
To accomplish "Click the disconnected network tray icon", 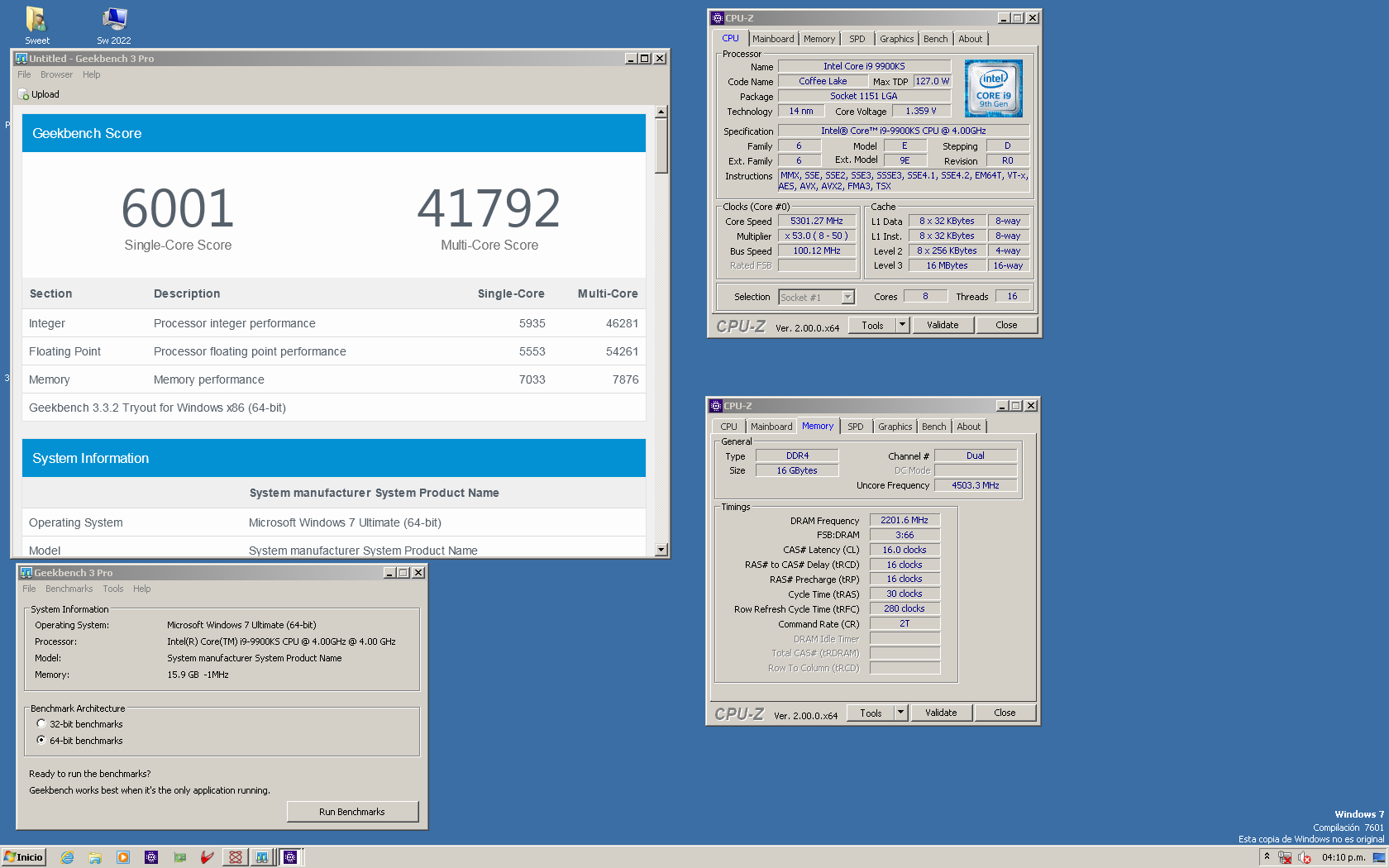I will [1285, 857].
